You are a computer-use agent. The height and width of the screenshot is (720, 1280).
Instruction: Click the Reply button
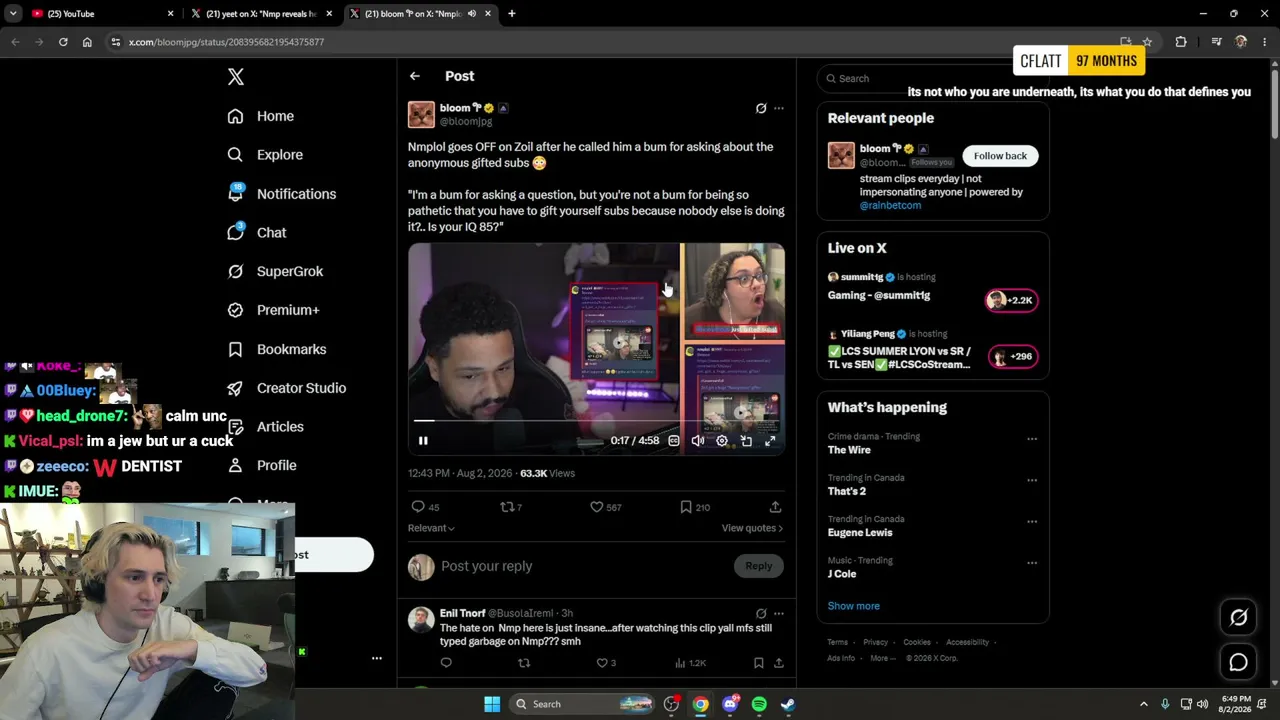point(758,566)
